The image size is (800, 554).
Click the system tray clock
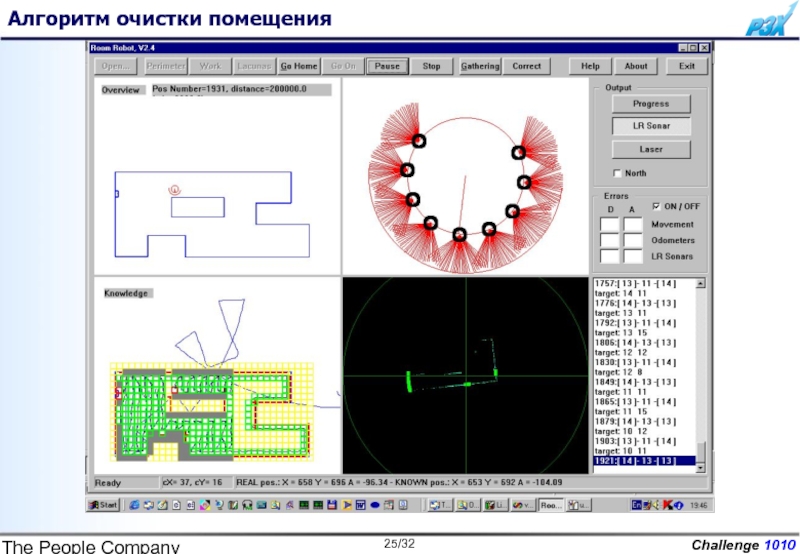click(698, 505)
